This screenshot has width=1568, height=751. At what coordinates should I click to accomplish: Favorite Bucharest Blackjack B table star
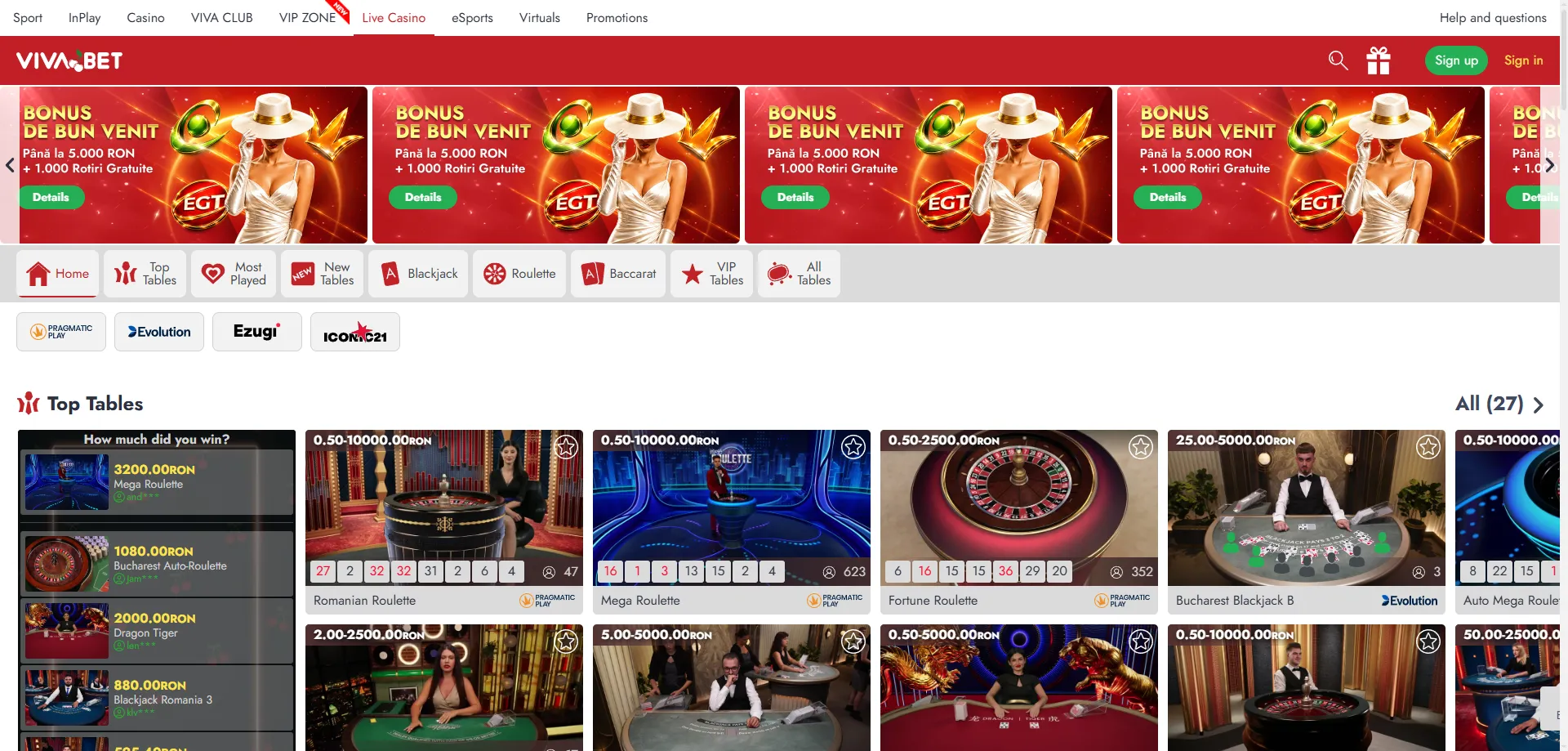[1428, 447]
